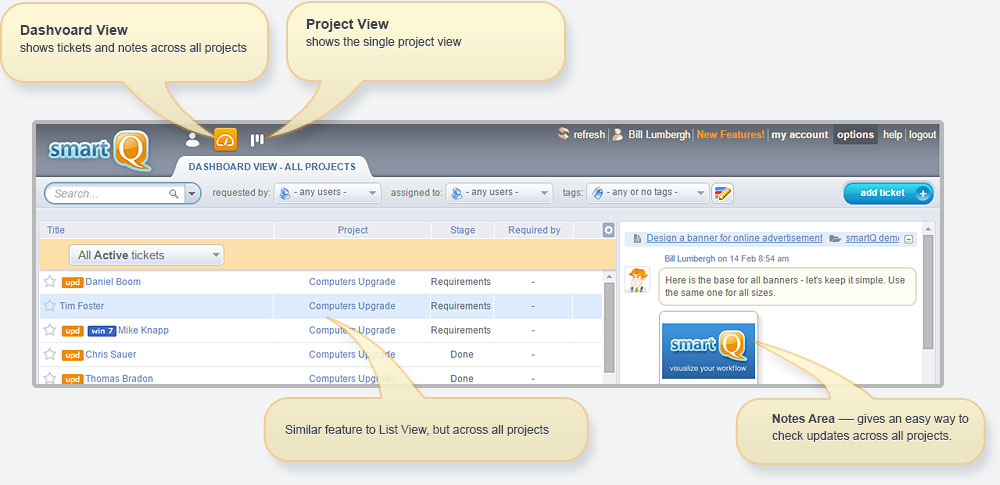
Task: Star the Tim Foster ticket
Action: click(x=50, y=306)
